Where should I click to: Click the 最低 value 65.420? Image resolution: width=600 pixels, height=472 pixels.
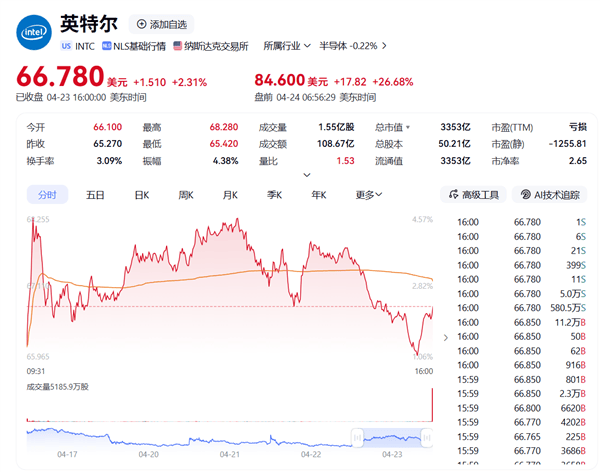pyautogui.click(x=224, y=144)
